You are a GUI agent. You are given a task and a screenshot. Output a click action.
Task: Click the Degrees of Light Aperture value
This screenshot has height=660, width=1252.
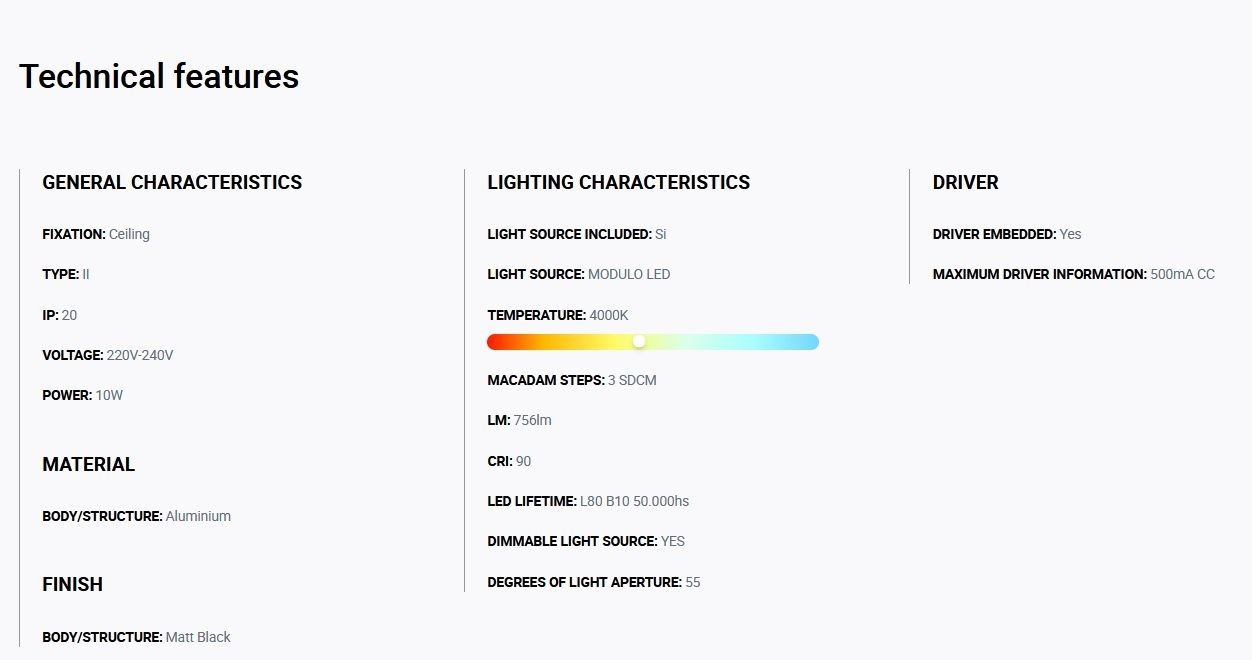(693, 582)
